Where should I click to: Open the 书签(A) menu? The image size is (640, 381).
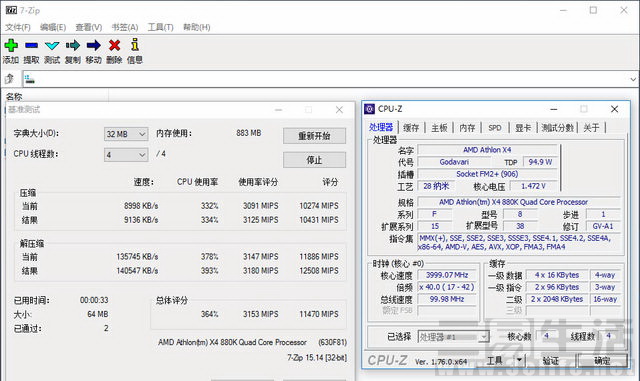coord(125,27)
